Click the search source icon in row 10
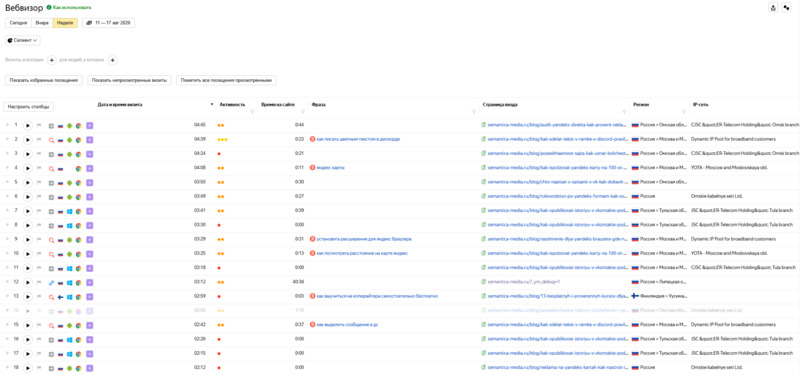The height and width of the screenshot is (375, 800). [51, 254]
